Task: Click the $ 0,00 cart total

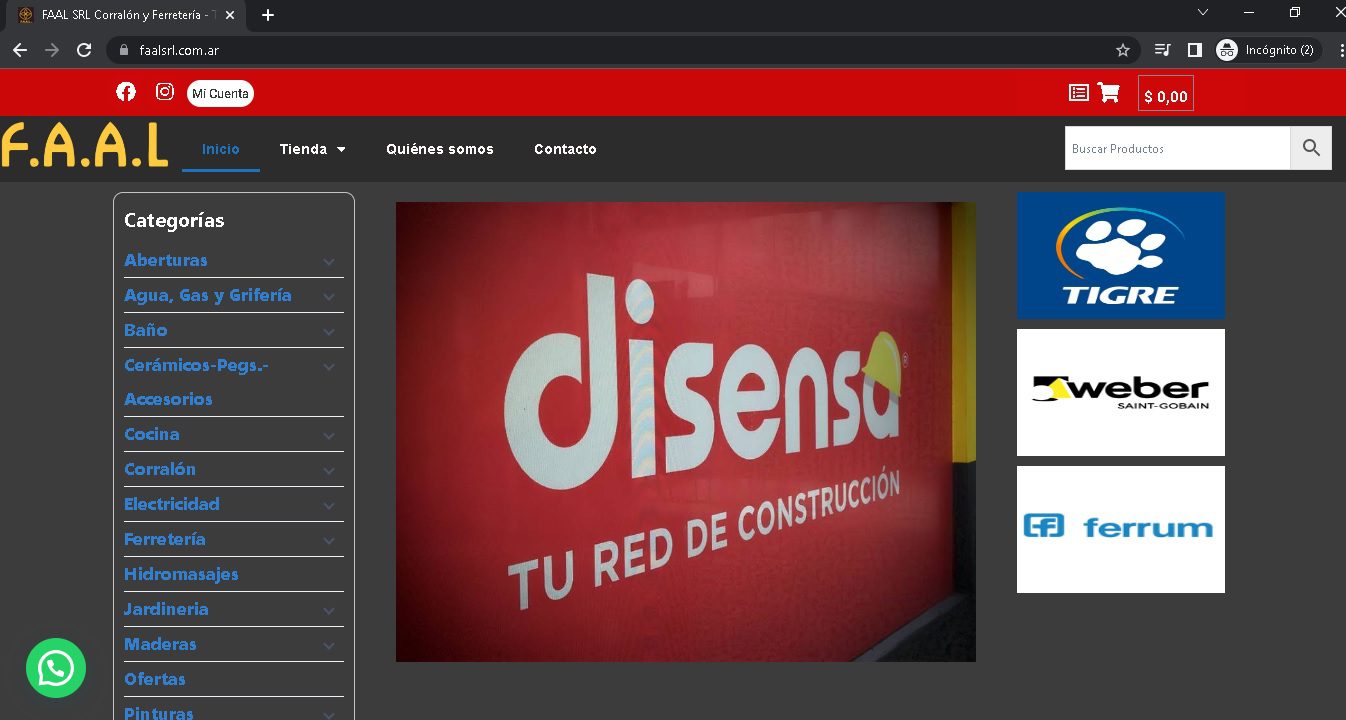Action: (1165, 96)
